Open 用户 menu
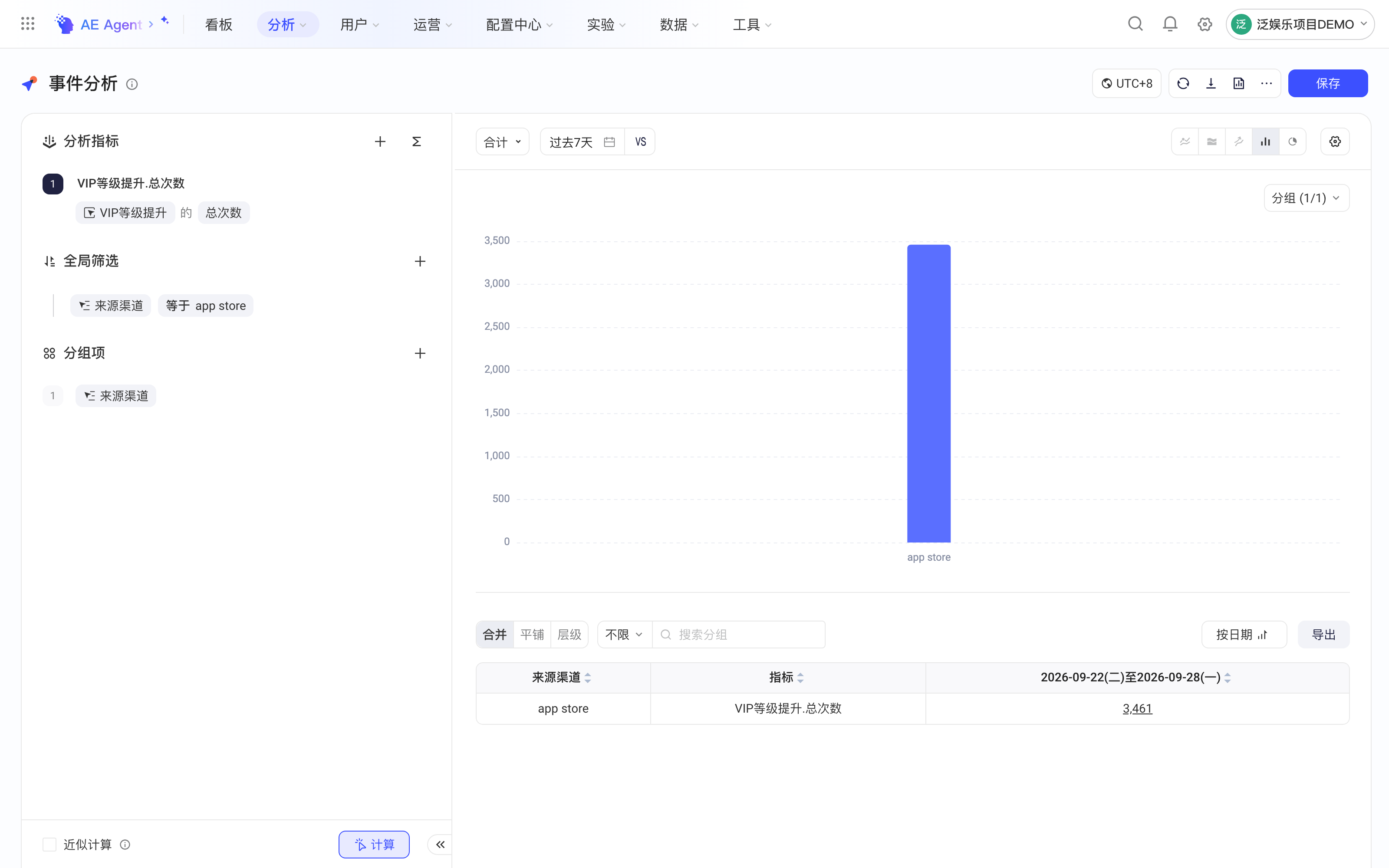 pos(360,24)
